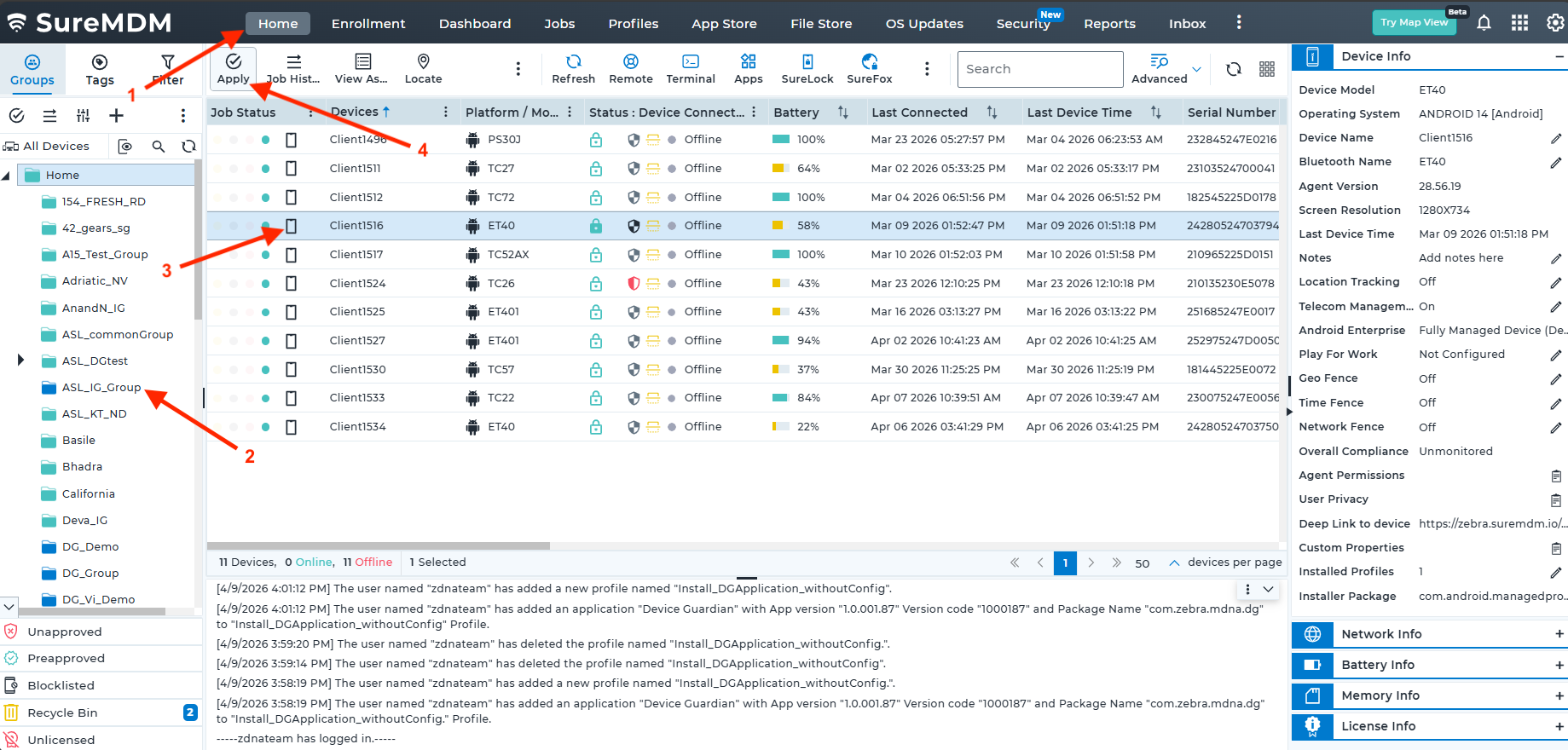
Task: Refresh the groups list
Action: 188,147
